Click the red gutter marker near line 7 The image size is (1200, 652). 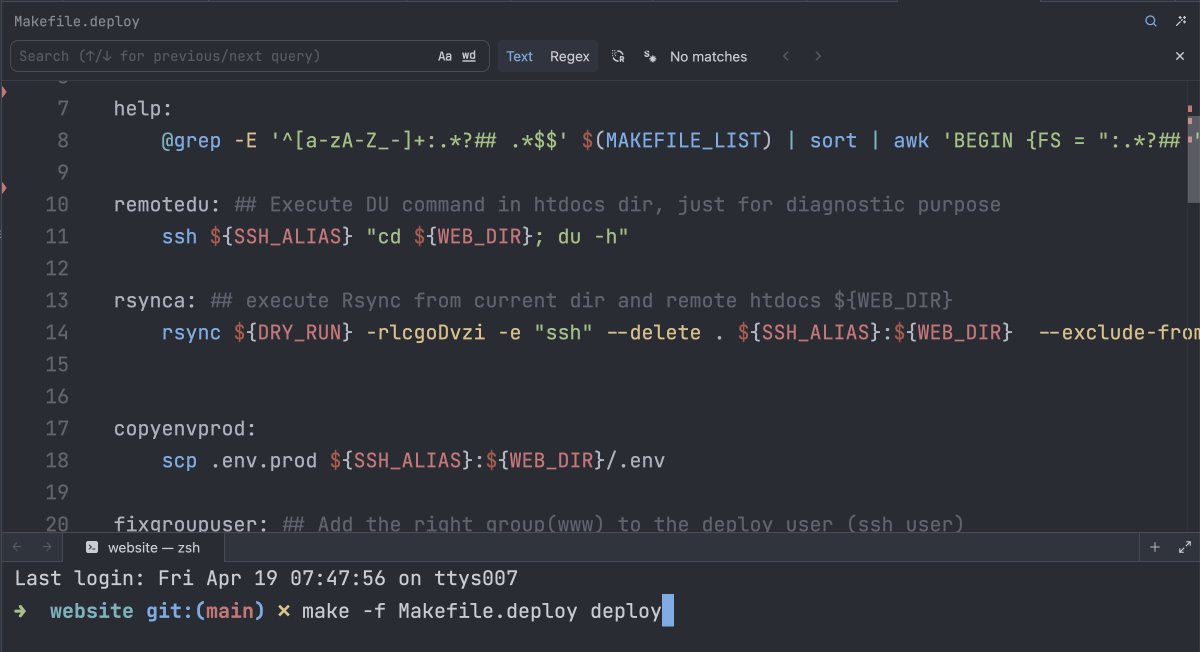[x=4, y=92]
